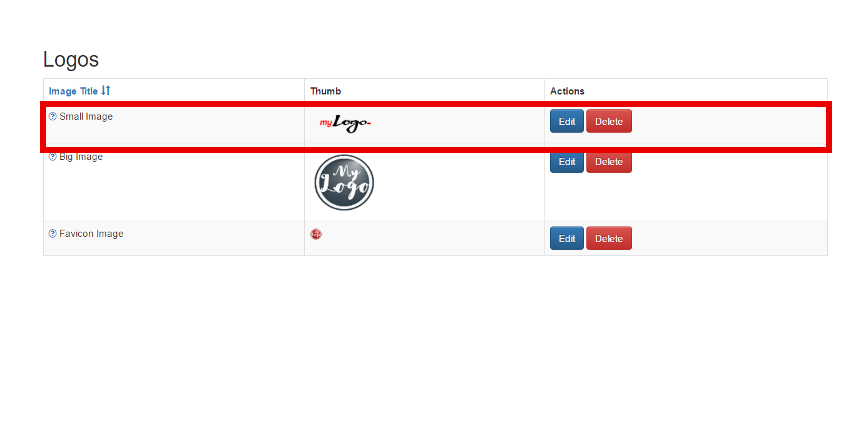Select the Big Image row title
863x431 pixels.
click(81, 157)
